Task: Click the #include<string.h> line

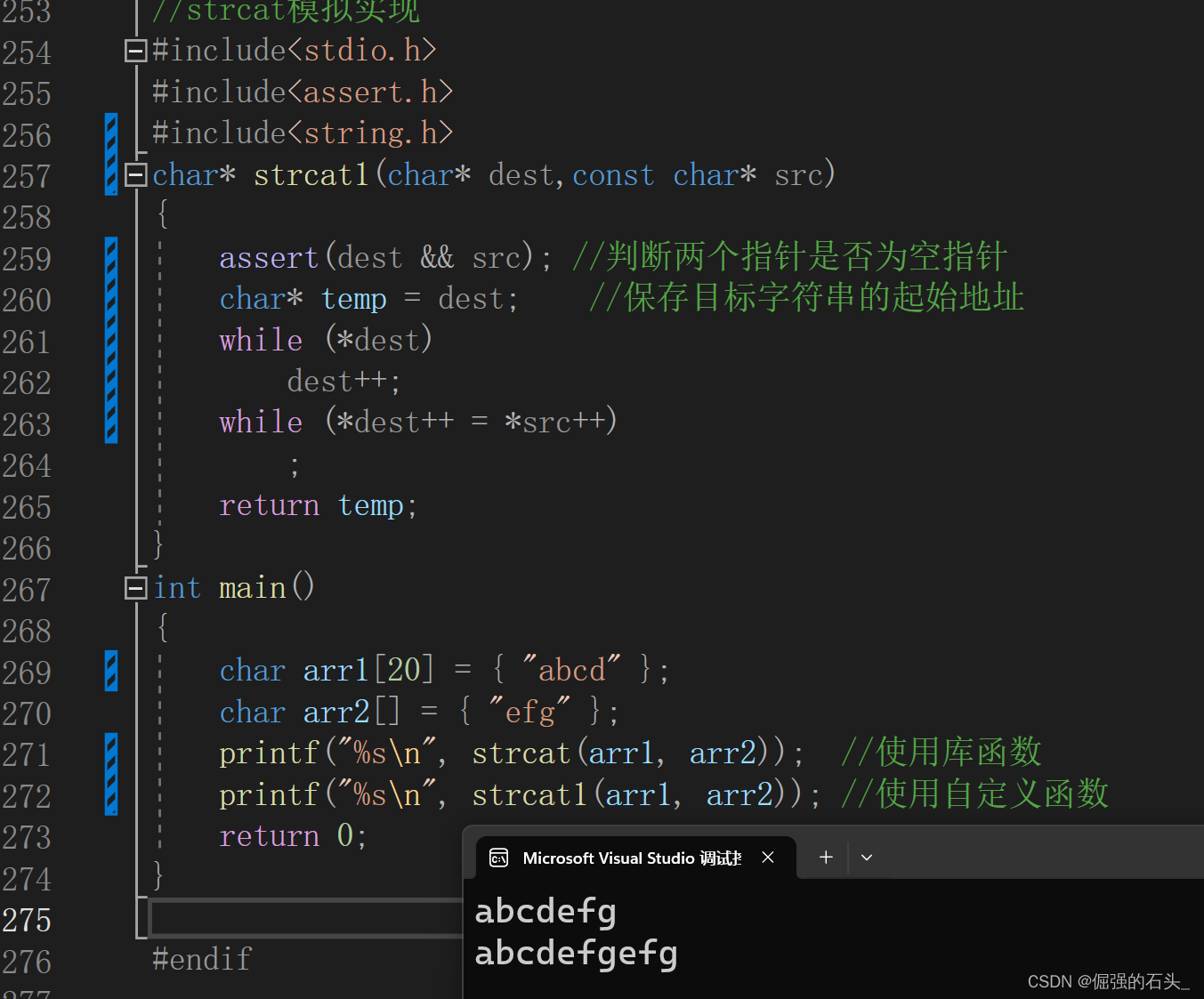Action: point(303,133)
